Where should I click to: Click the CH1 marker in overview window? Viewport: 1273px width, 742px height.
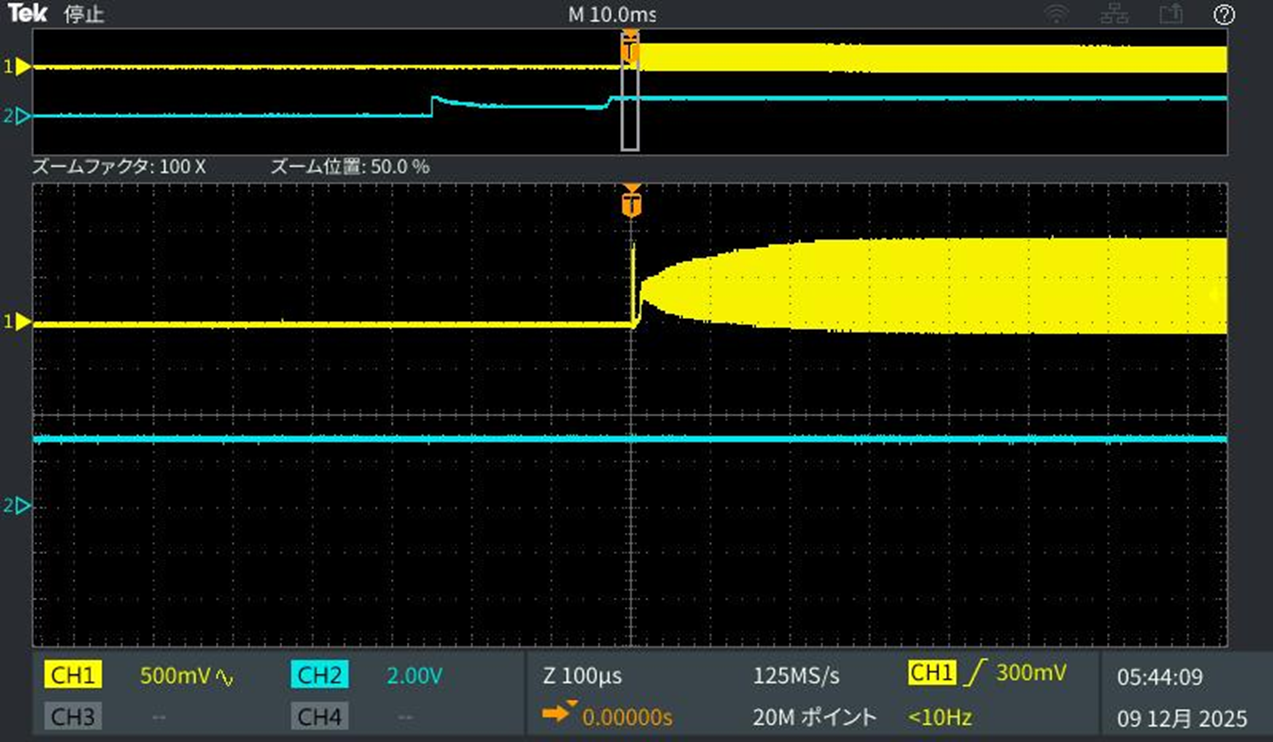click(18, 67)
